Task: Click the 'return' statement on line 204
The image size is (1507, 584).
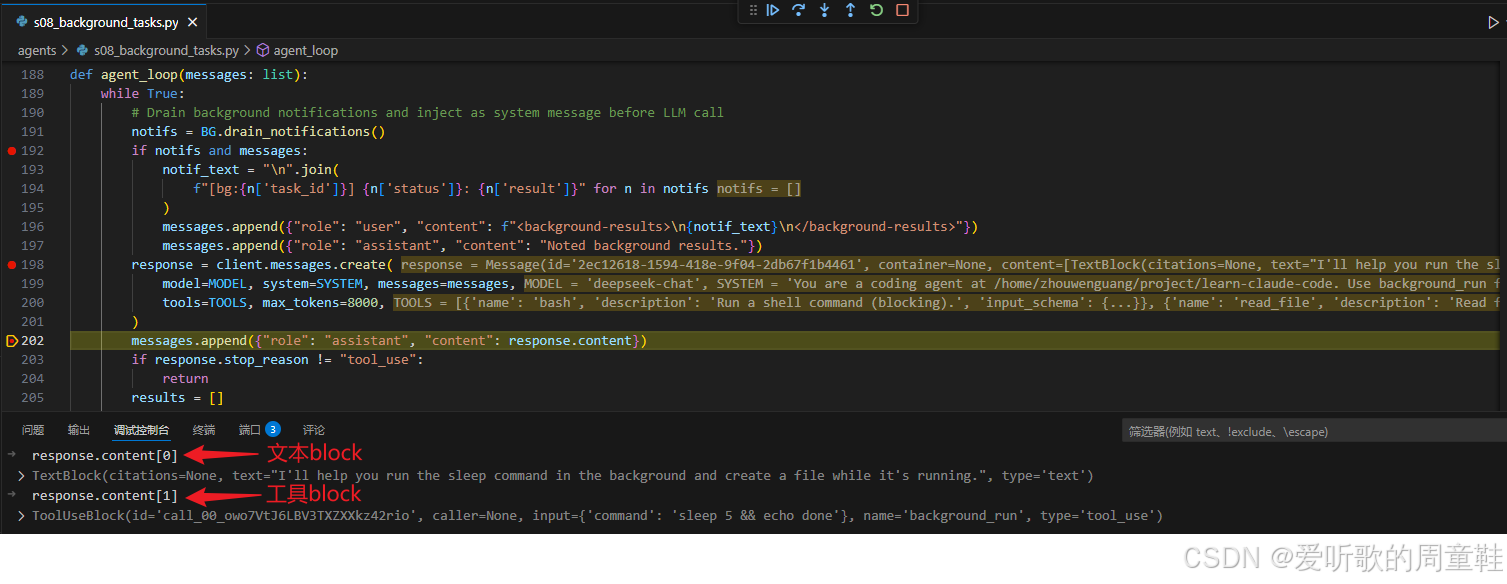Action: [x=186, y=379]
